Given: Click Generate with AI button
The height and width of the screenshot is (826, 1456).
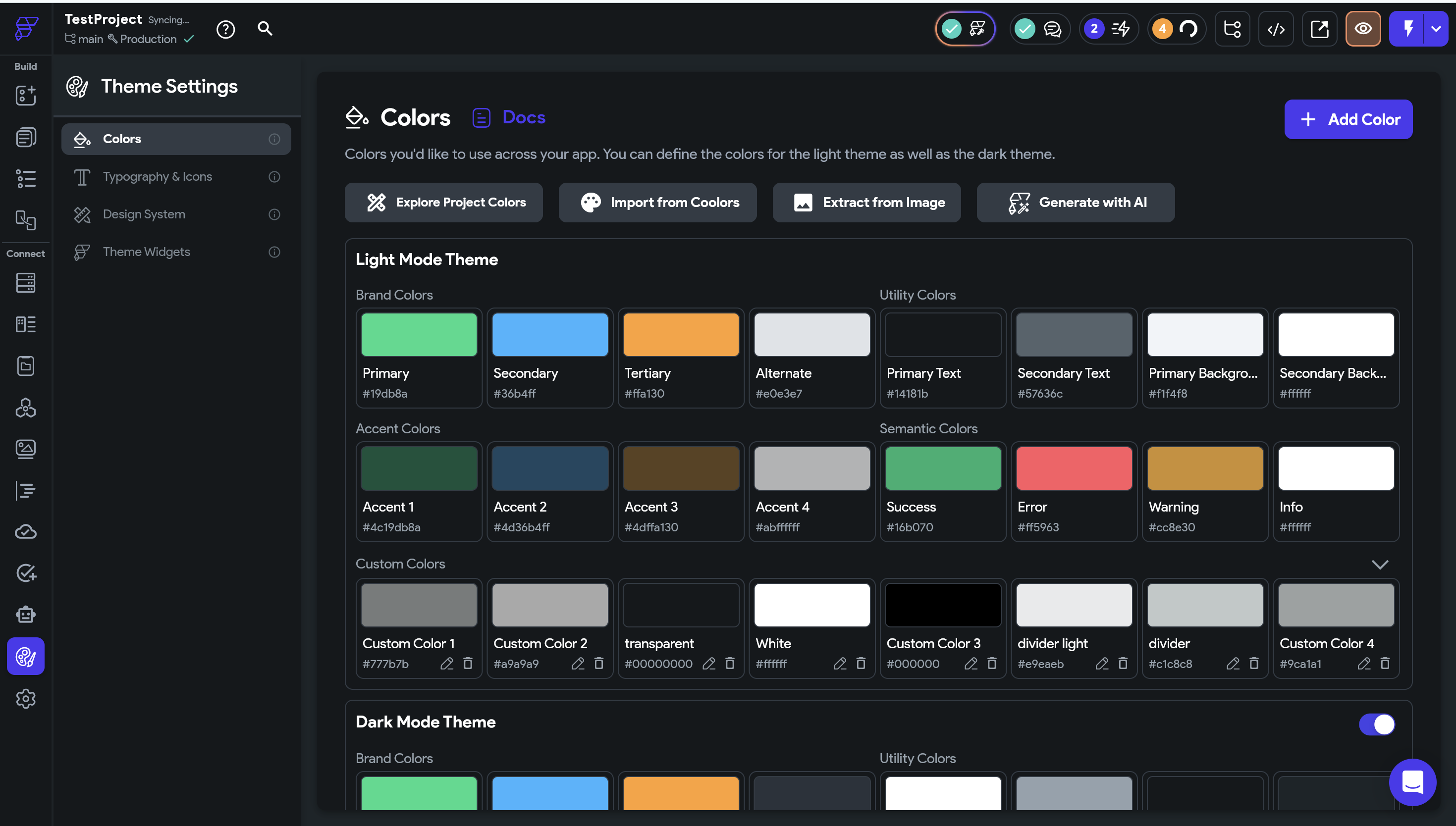Looking at the screenshot, I should pyautogui.click(x=1075, y=203).
